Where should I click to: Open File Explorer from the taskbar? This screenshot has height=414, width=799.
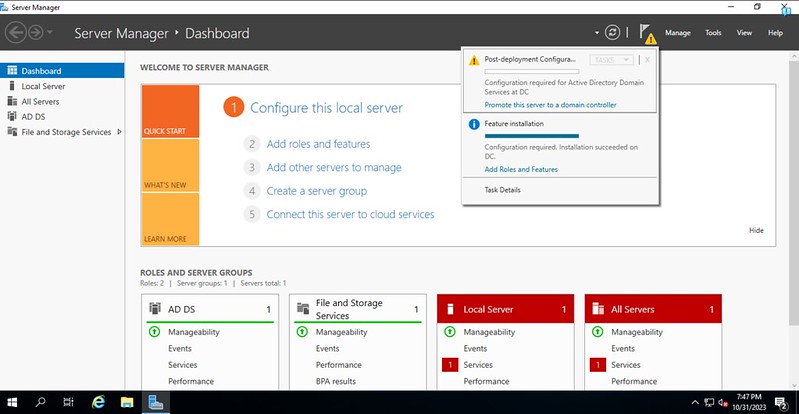coord(127,402)
